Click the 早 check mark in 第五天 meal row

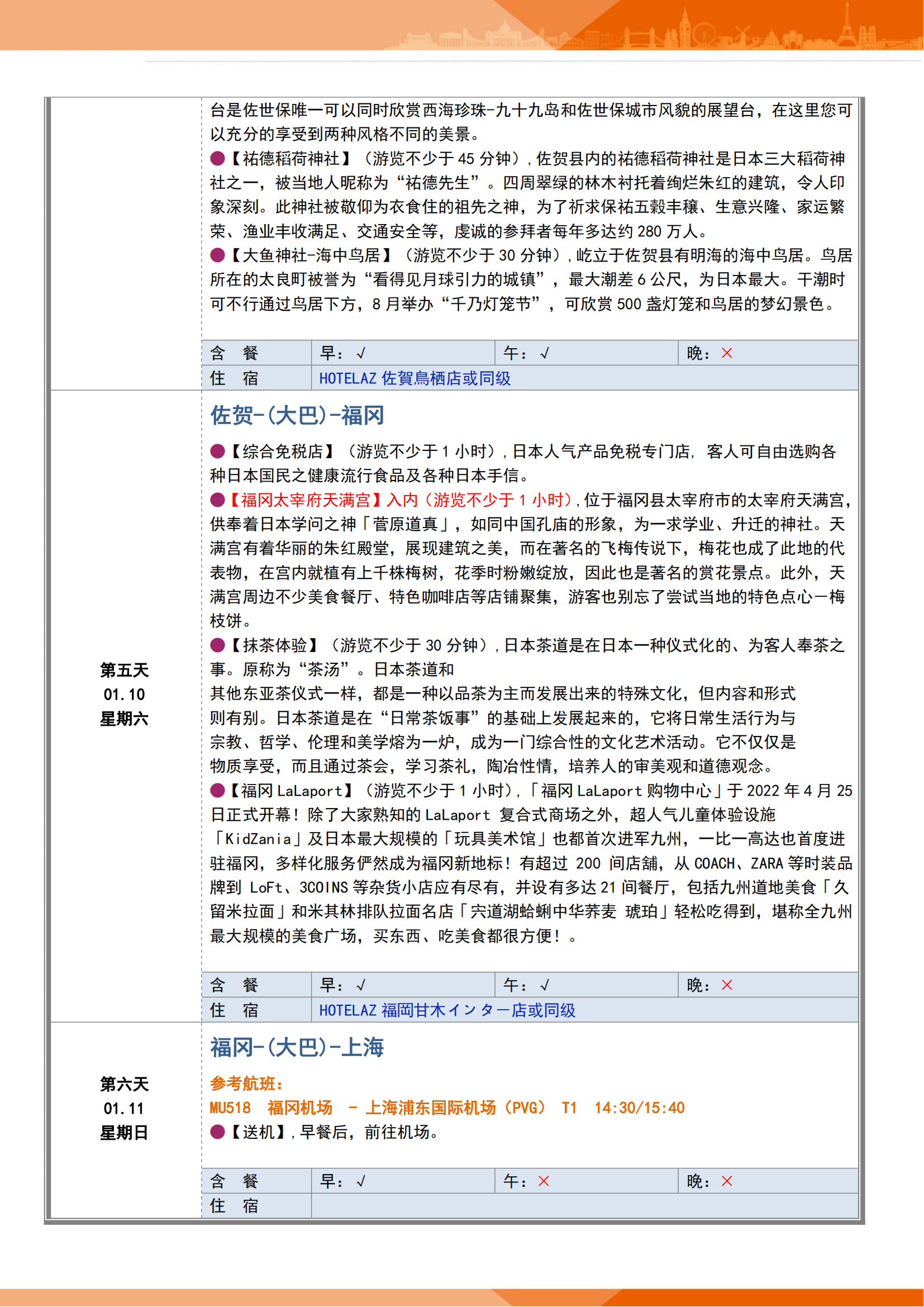[x=361, y=985]
